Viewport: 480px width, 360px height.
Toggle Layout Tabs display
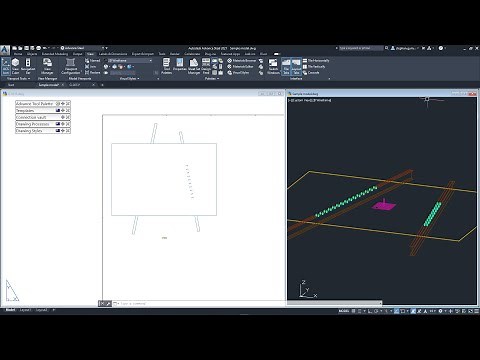[x=296, y=66]
